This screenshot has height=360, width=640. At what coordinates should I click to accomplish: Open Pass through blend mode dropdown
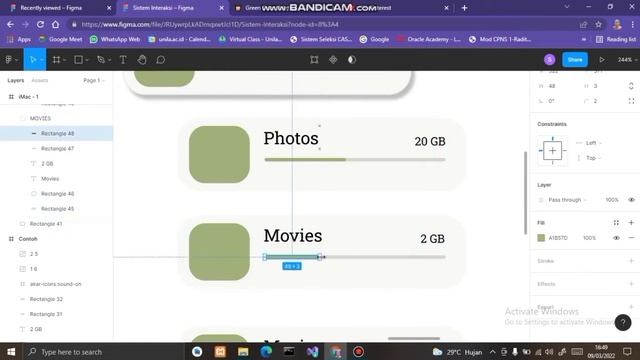click(567, 200)
